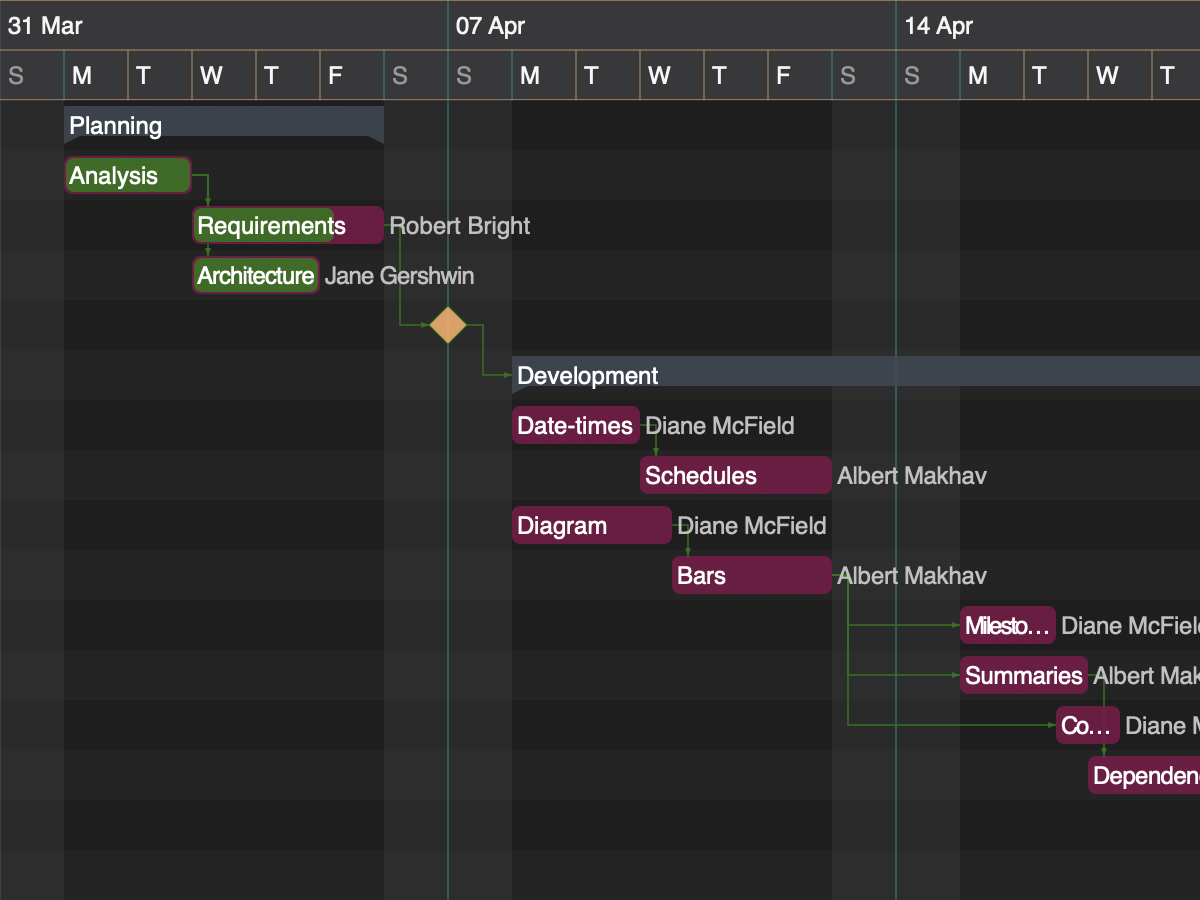Click the Architecture task bar

tap(256, 275)
